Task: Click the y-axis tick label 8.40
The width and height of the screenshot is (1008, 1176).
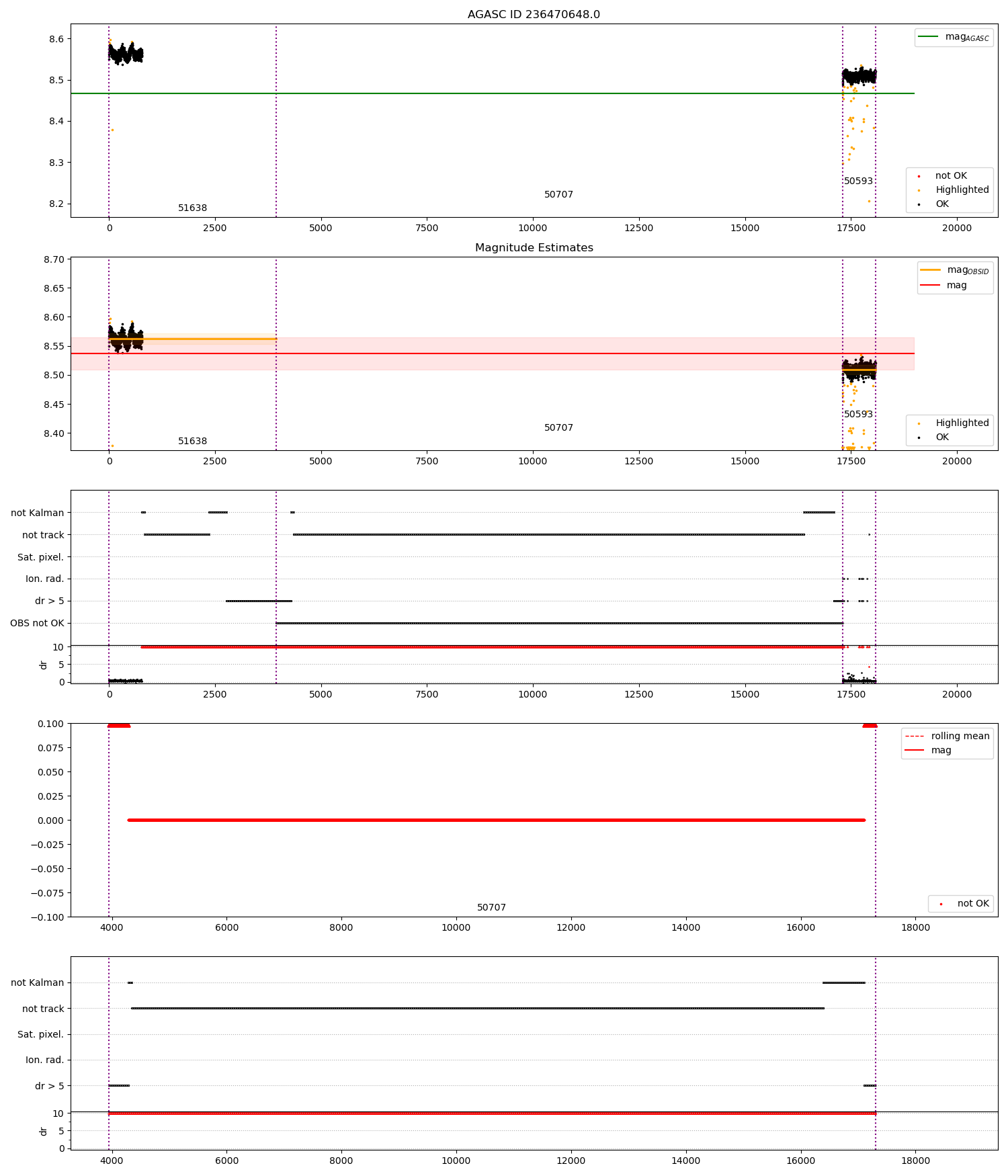Action: [54, 433]
